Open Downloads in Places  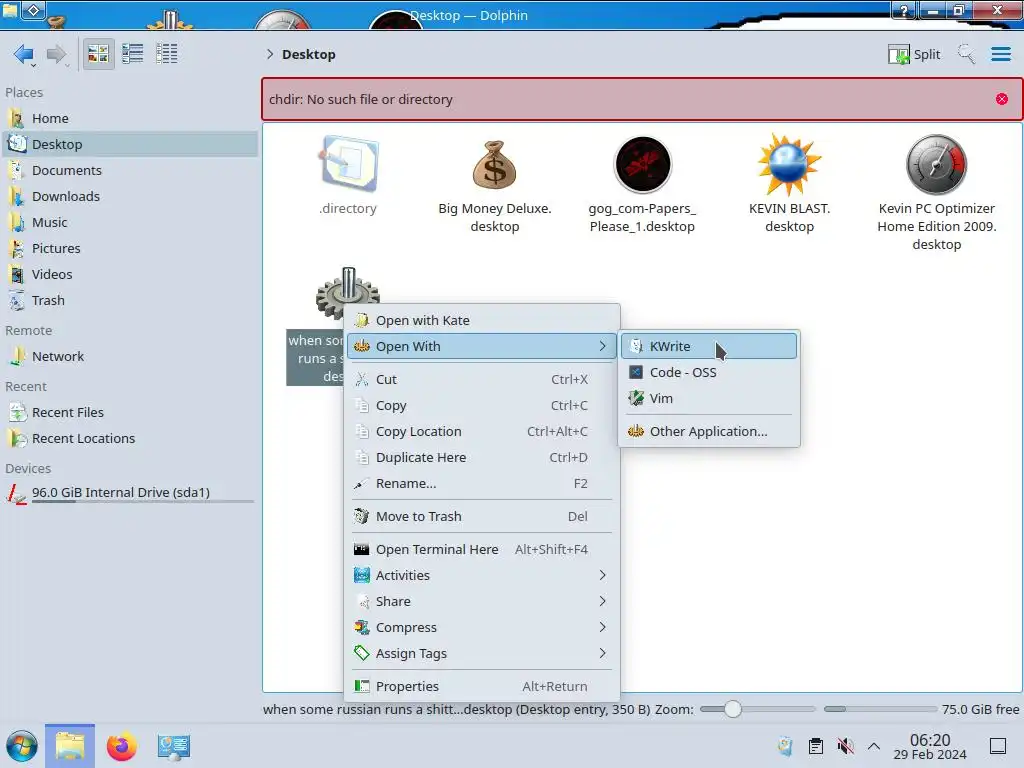(131, 197)
